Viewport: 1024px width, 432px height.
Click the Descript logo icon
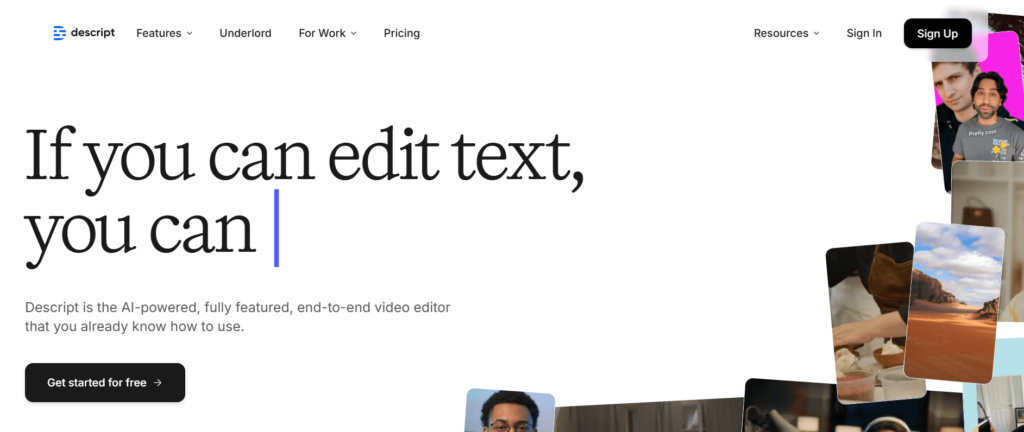tap(59, 33)
